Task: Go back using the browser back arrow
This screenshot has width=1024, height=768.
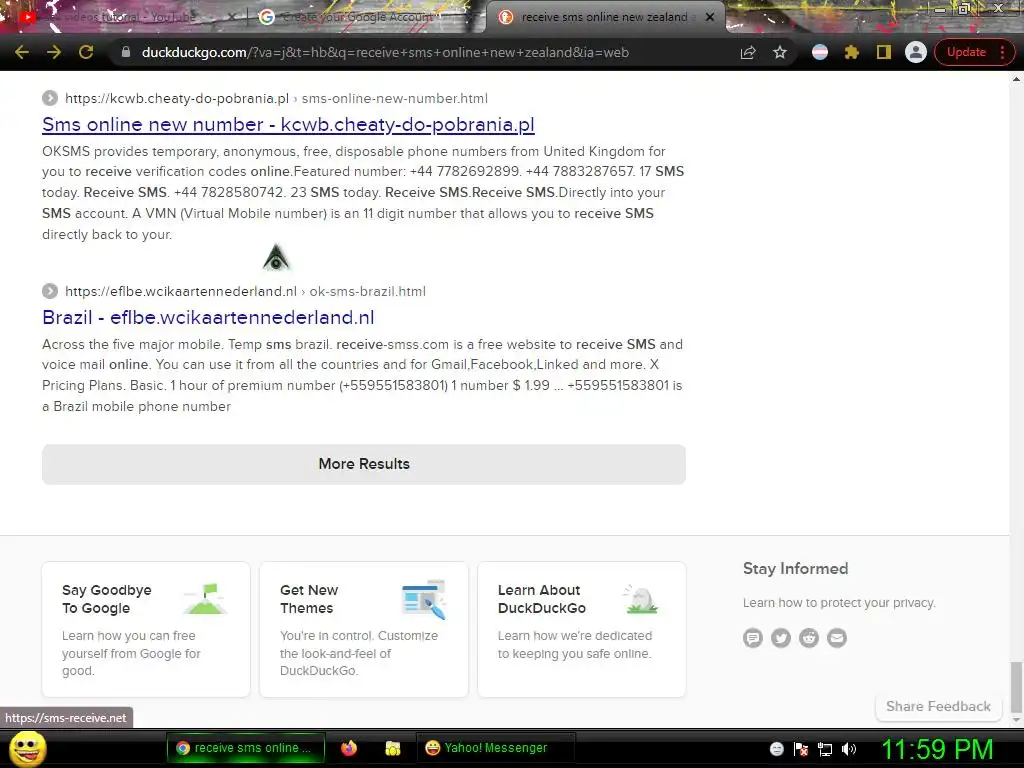Action: [22, 52]
